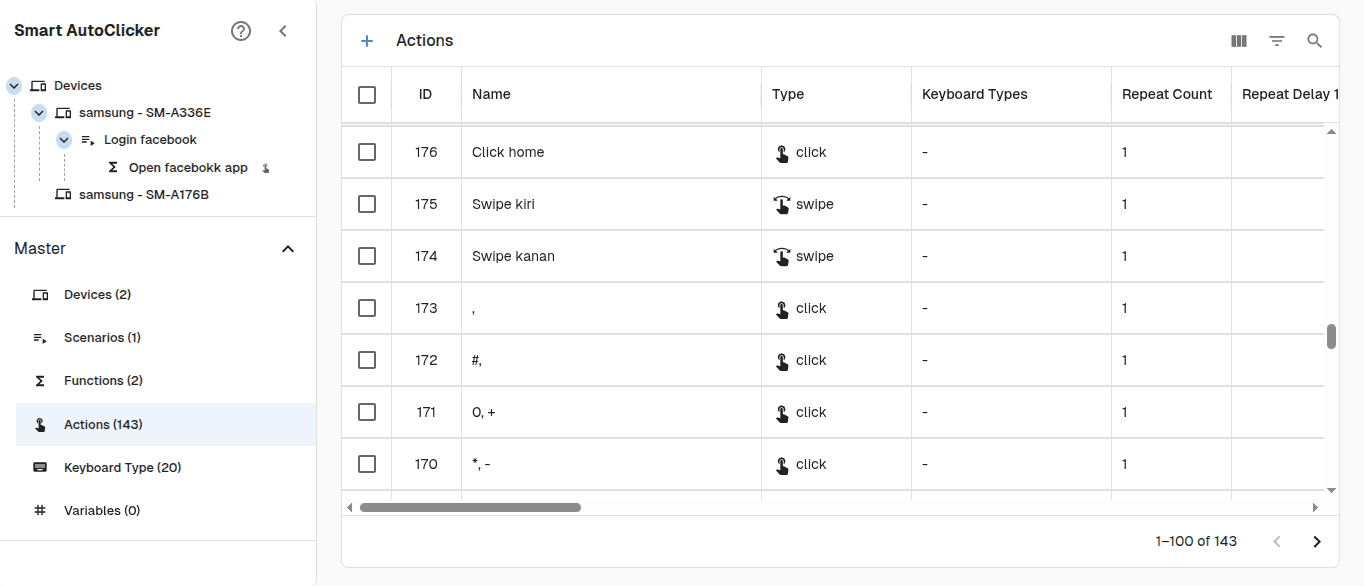
Task: Open Functions (2) in Master menu
Action: [x=103, y=381]
